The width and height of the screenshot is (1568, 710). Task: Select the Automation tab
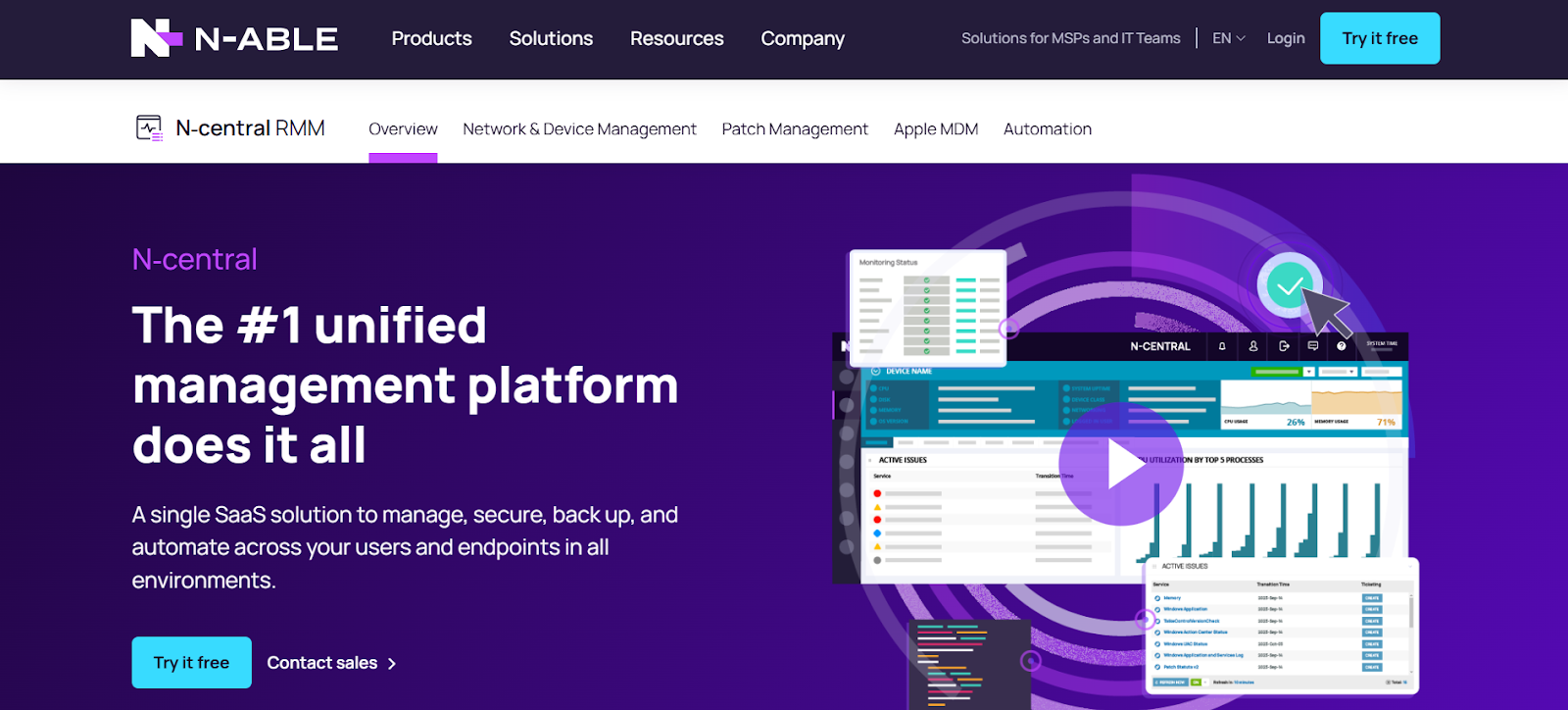(1048, 128)
